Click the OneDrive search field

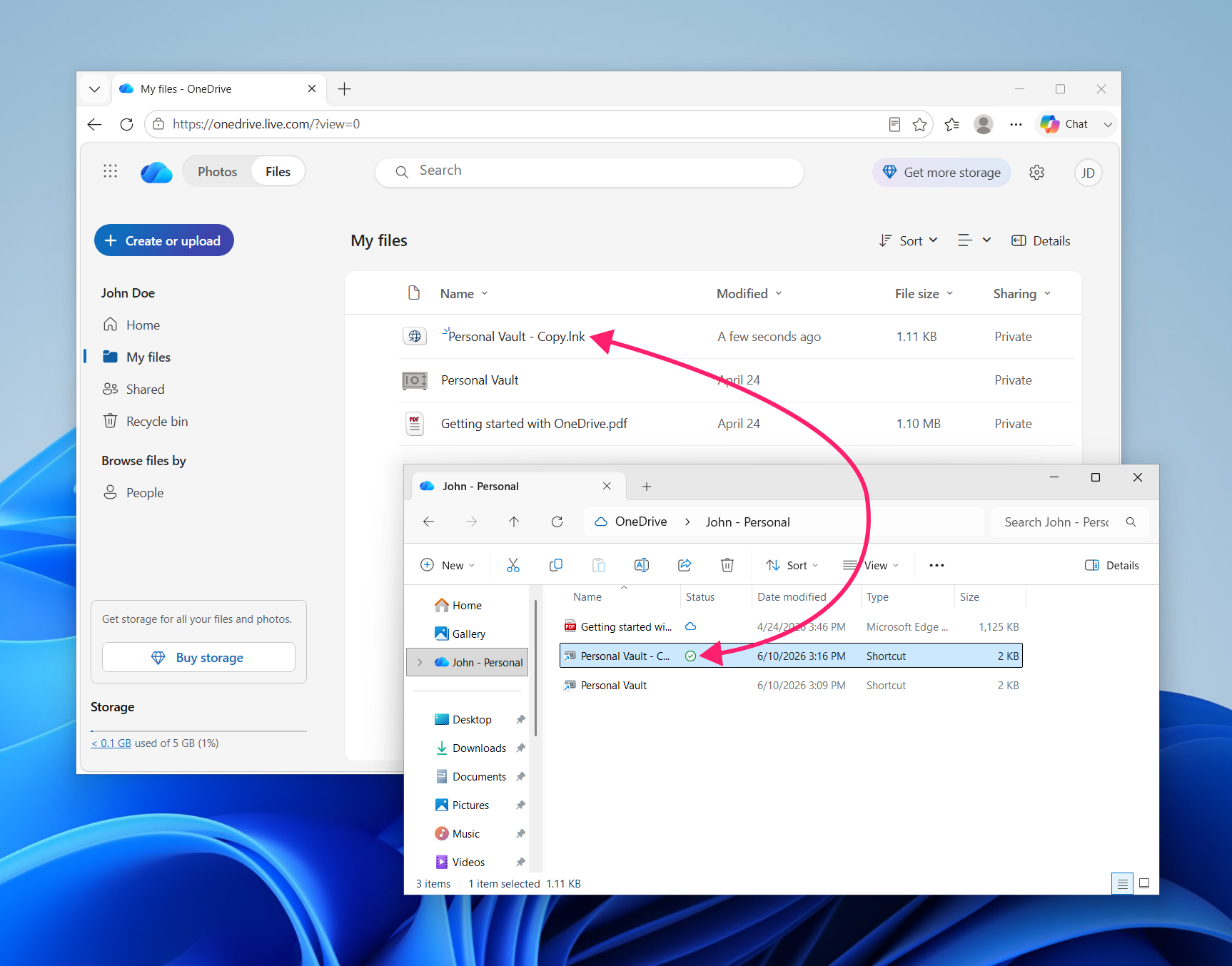tap(590, 172)
